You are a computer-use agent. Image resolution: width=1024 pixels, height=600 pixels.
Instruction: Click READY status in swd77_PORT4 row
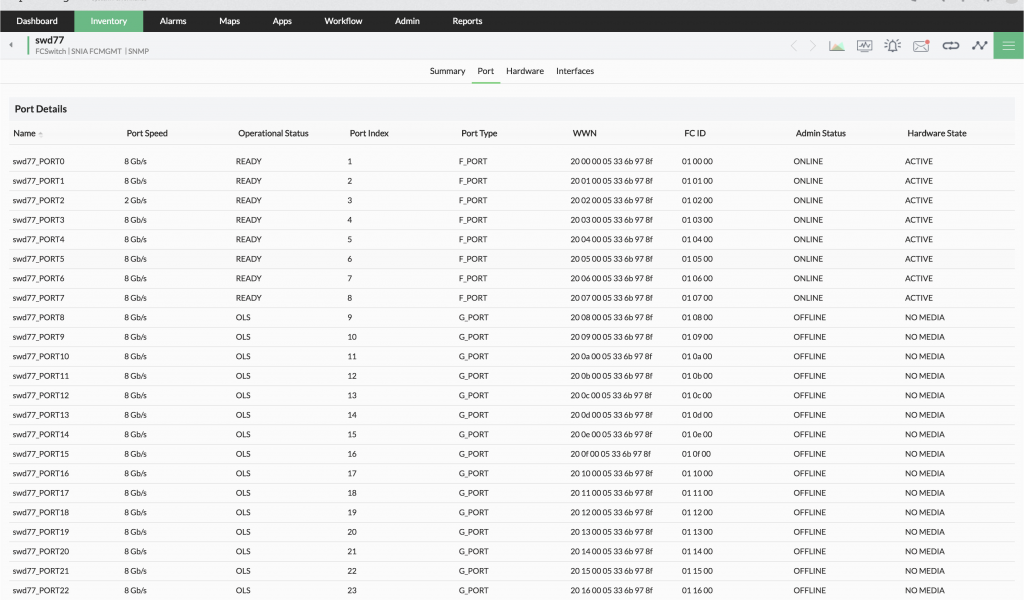249,240
